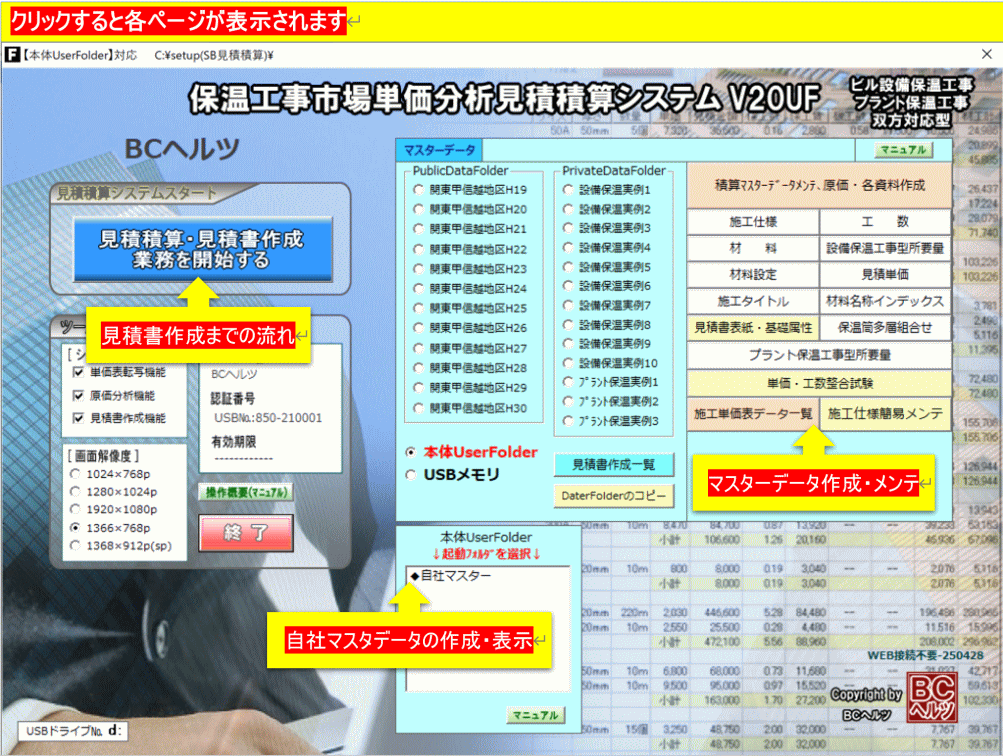Select the 設備保温実例9 radio button
1003x756 pixels.
568,344
